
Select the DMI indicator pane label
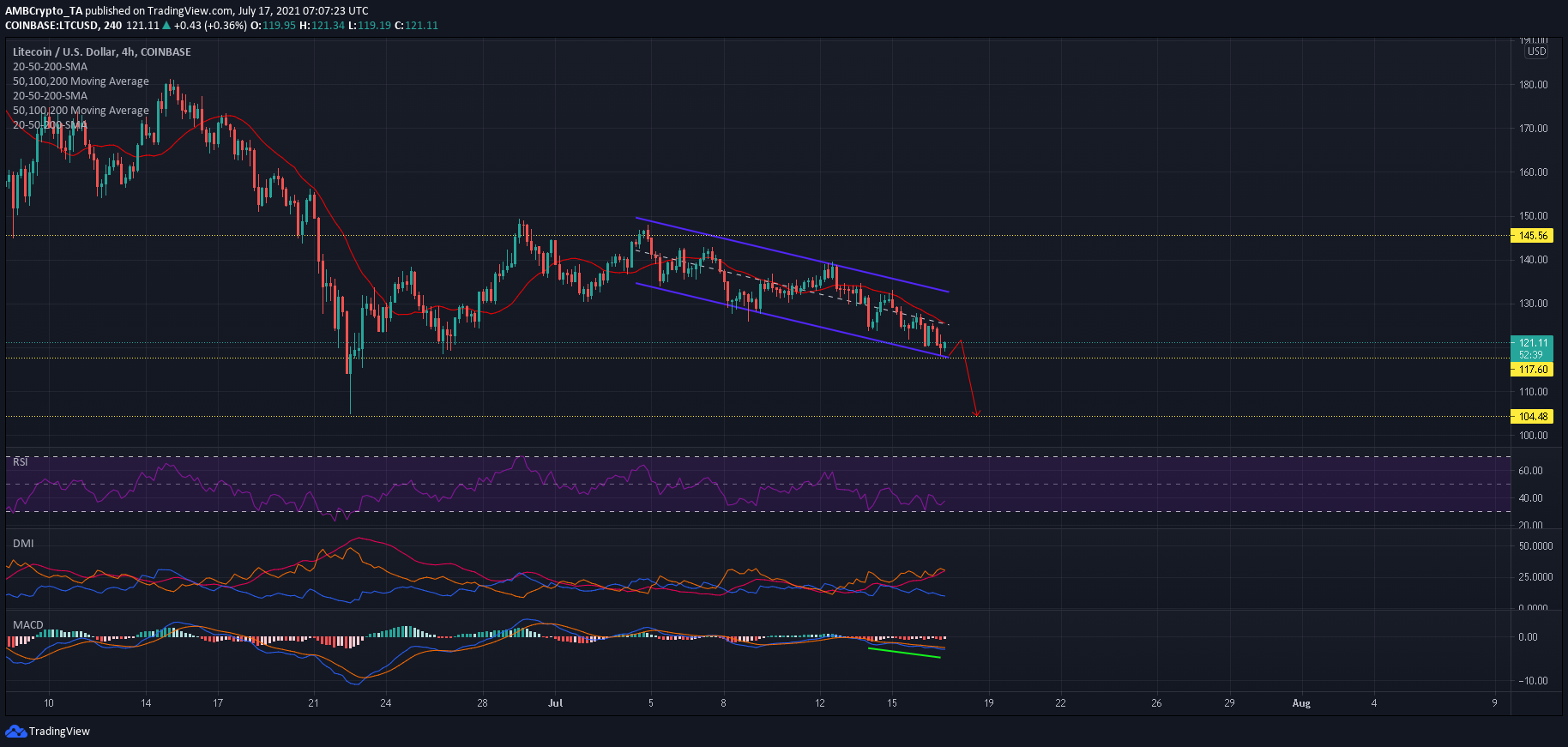(23, 543)
